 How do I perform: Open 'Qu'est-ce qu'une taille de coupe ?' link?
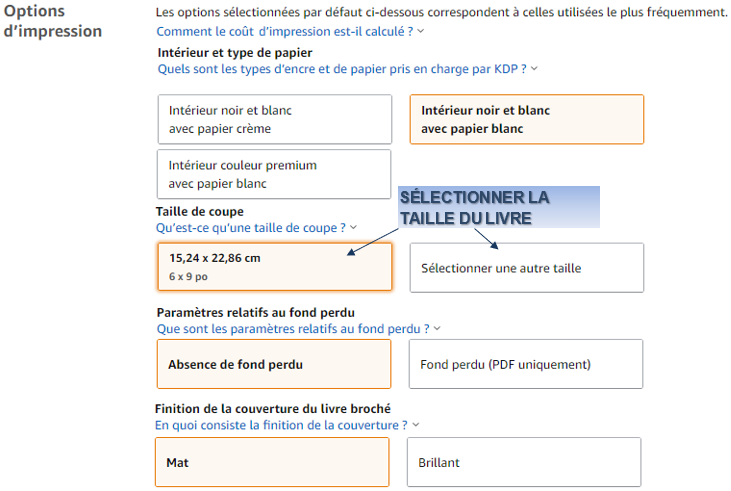click(251, 228)
